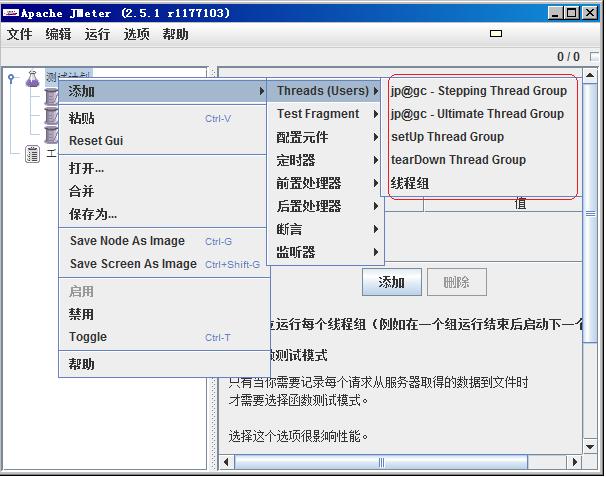This screenshot has width=606, height=477.
Task: Click horizontal scrollbar left arrow
Action: tap(226, 462)
